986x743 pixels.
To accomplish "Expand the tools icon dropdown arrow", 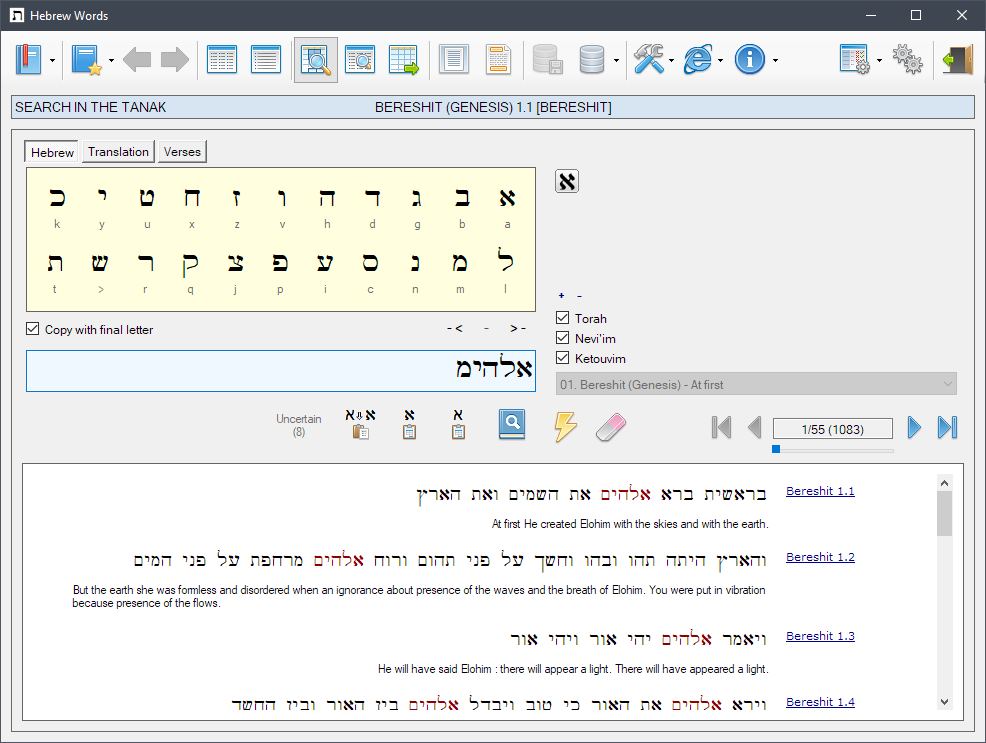I will (672, 60).
